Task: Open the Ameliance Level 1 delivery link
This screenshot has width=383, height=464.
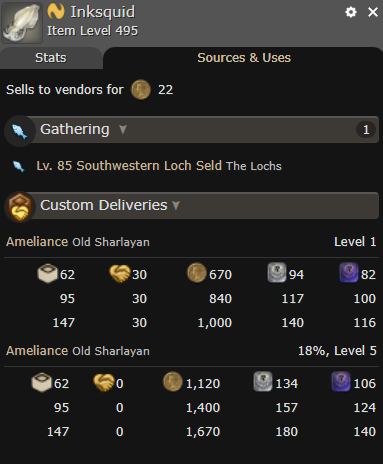Action: pos(78,242)
